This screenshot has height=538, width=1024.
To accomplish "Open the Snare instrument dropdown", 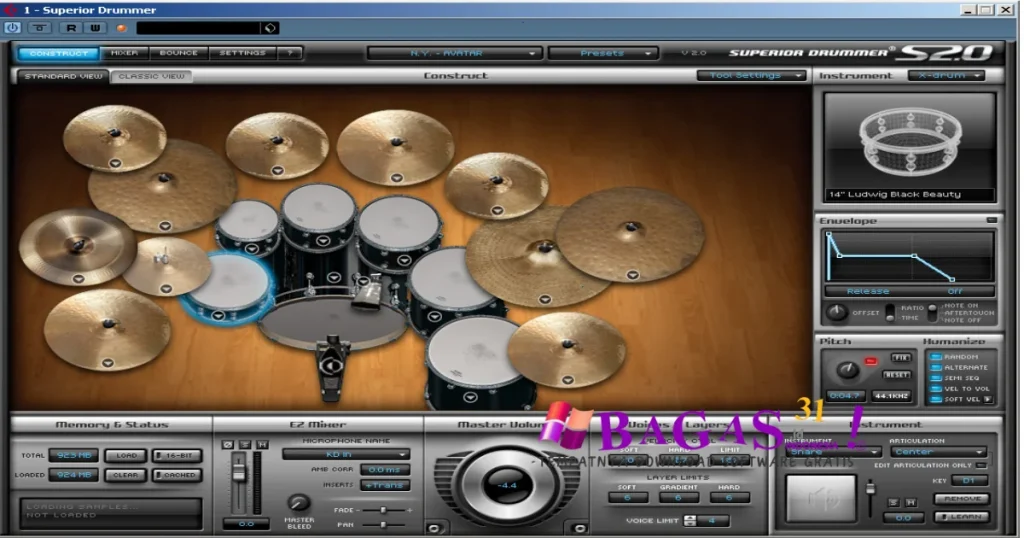I will (x=833, y=452).
